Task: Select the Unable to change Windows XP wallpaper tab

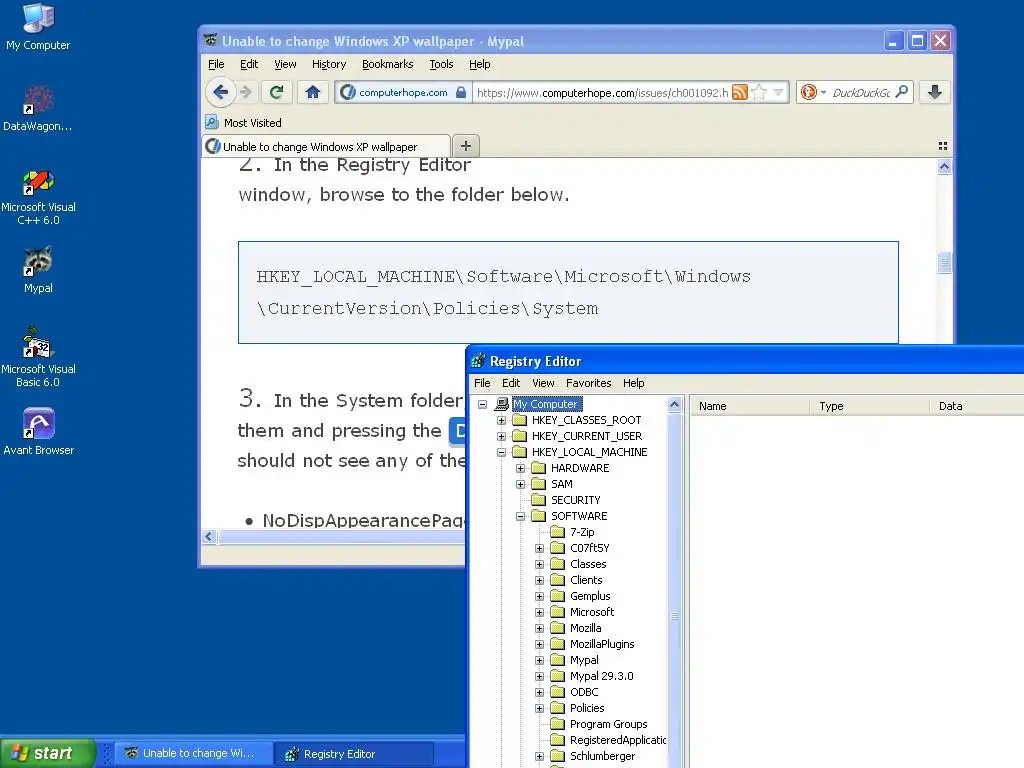Action: tap(327, 146)
